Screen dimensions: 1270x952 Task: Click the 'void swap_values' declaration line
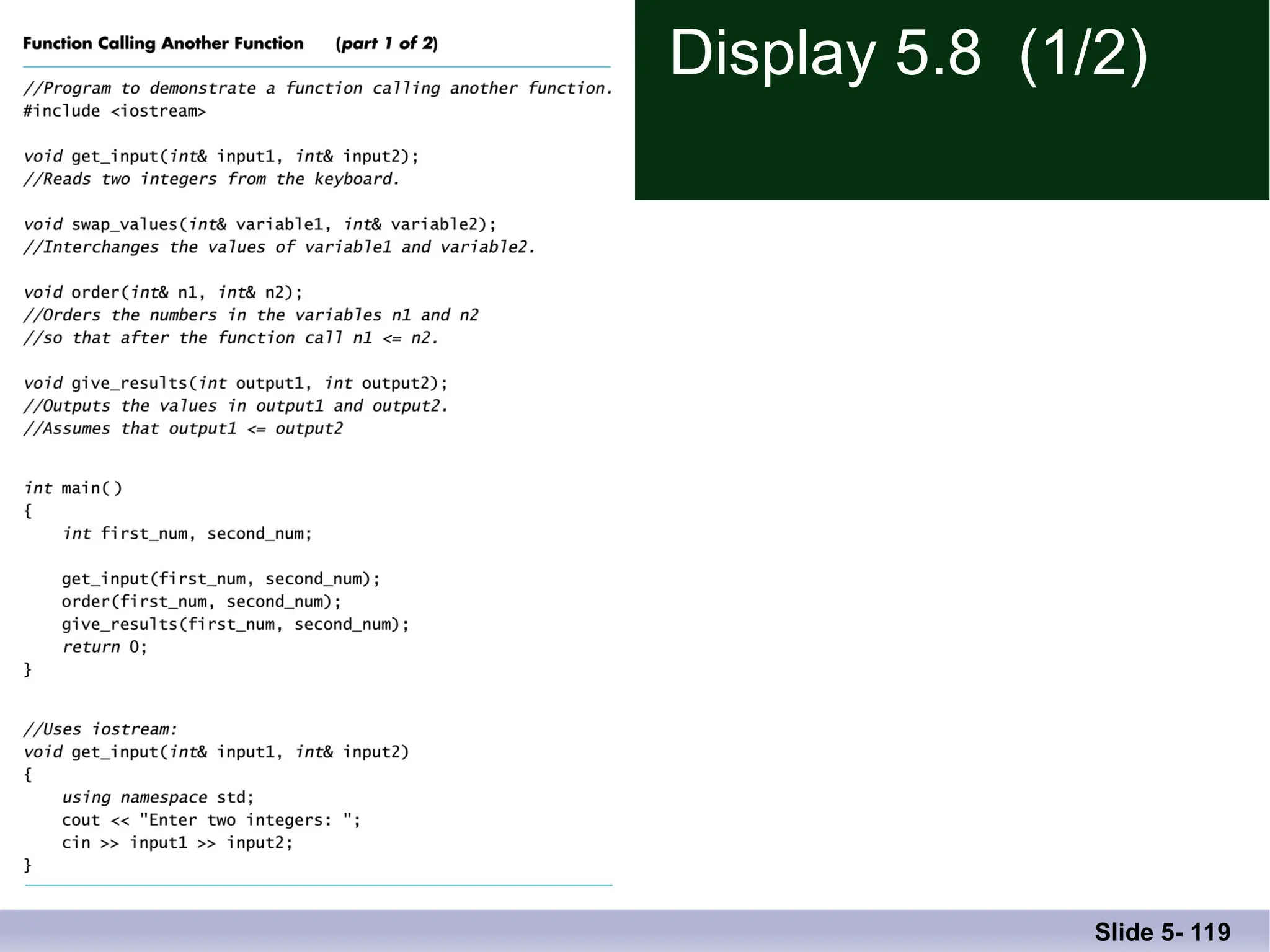coord(260,224)
